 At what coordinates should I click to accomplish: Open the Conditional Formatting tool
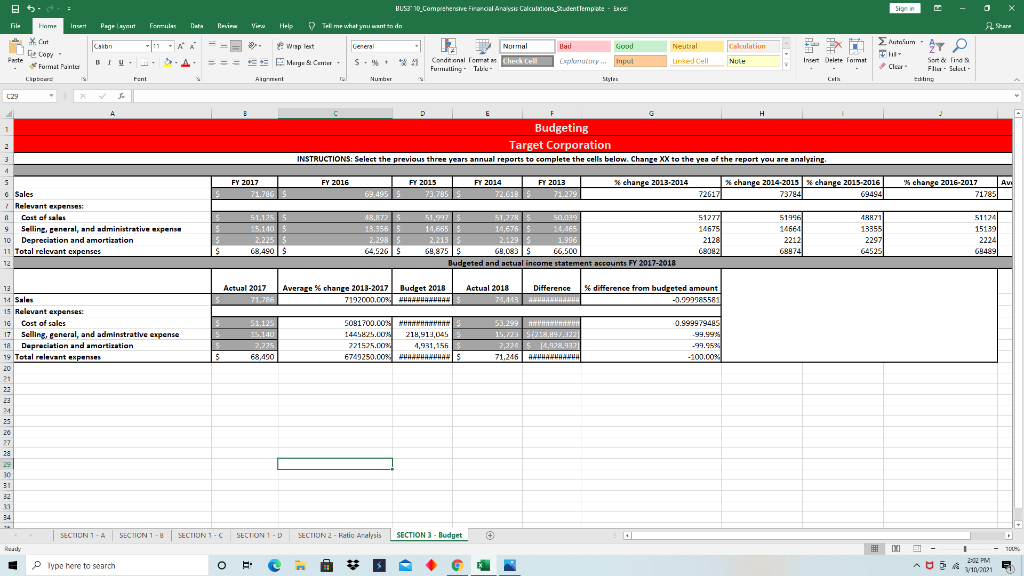(449, 52)
